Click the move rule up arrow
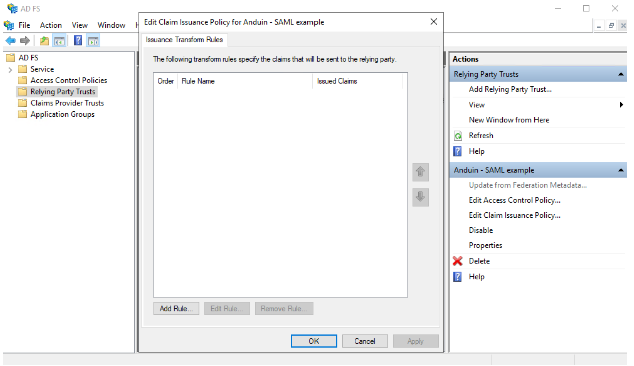The width and height of the screenshot is (634, 366). (x=421, y=172)
